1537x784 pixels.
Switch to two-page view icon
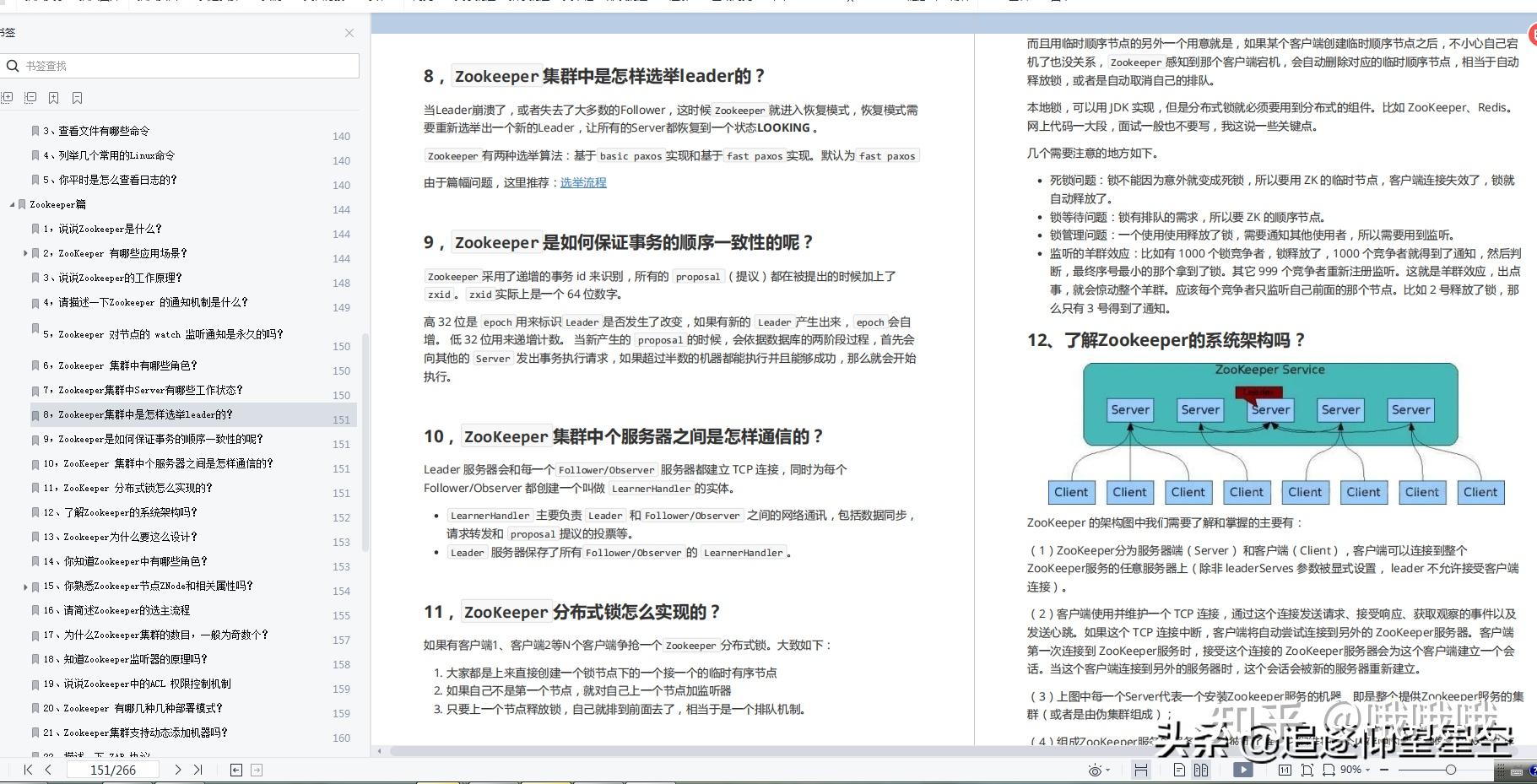point(1202,770)
